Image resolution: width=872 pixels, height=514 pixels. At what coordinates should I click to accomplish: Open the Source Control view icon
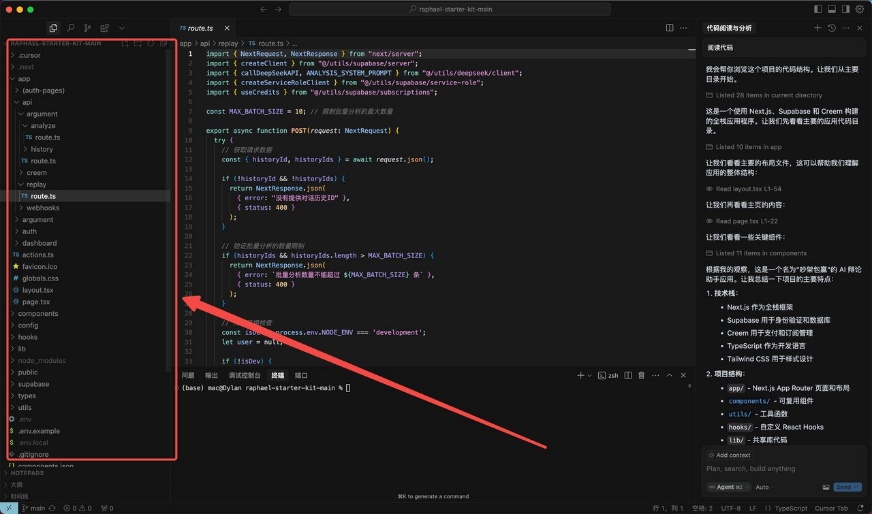coord(88,28)
